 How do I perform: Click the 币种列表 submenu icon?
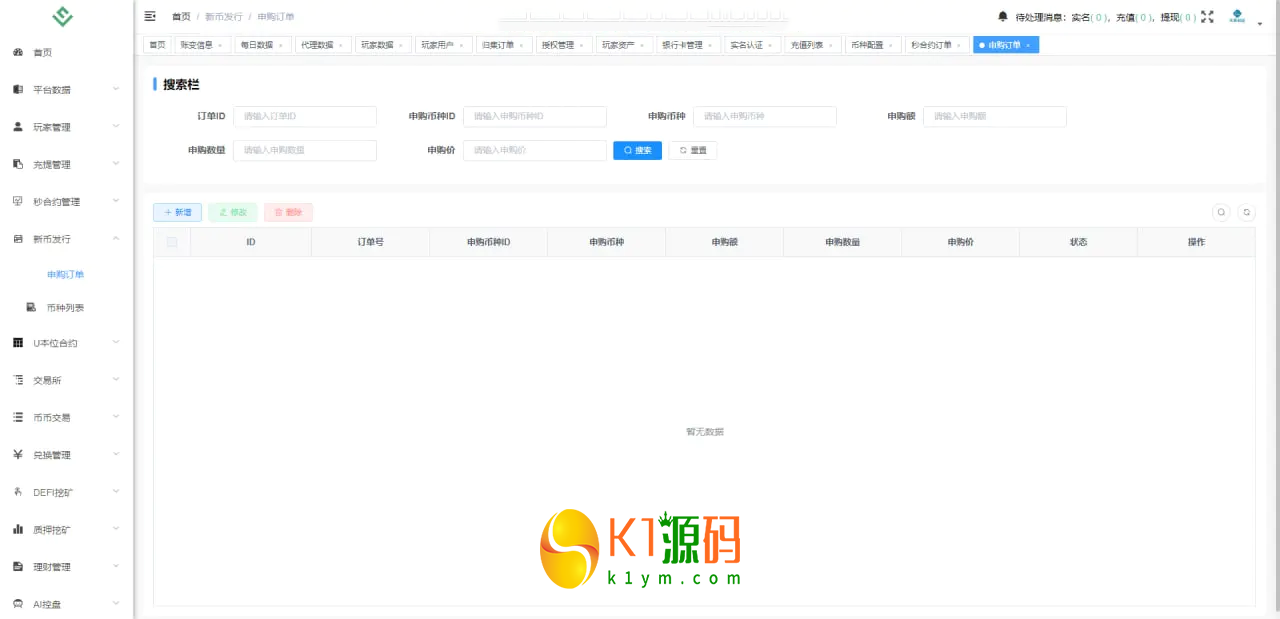coord(31,307)
